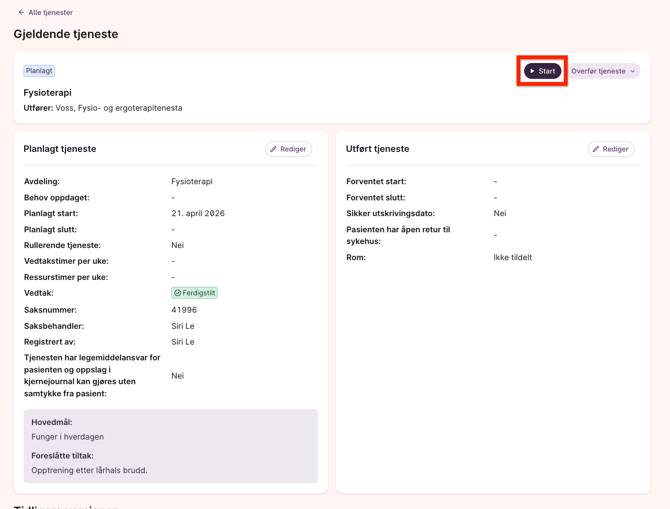Click the pencil icon in Planlagt tjeneste
Viewport: 670px width, 509px height.
[x=274, y=149]
